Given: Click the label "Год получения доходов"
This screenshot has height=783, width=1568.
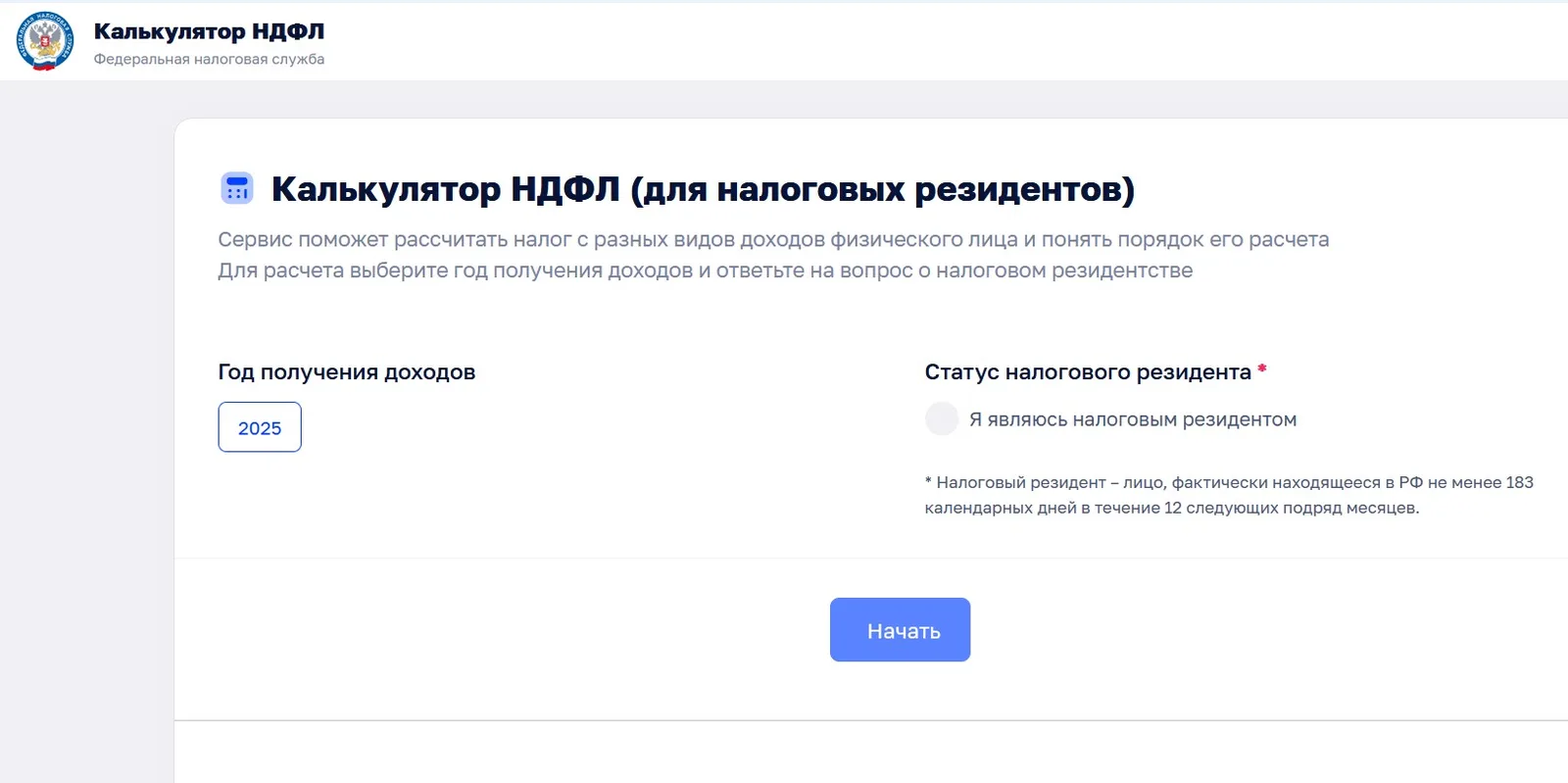Looking at the screenshot, I should tap(346, 372).
